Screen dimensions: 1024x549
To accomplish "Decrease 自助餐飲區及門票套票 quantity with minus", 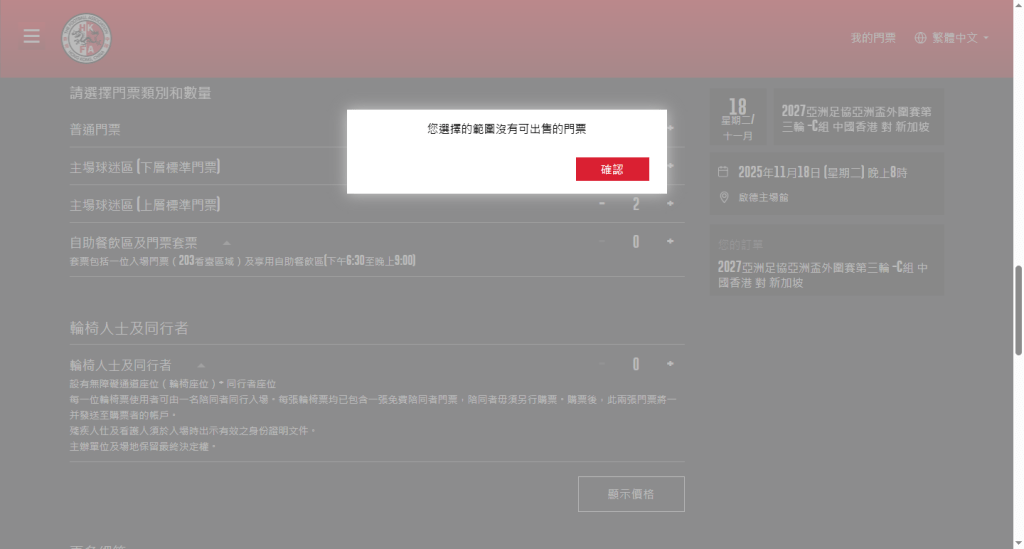I will tap(601, 242).
